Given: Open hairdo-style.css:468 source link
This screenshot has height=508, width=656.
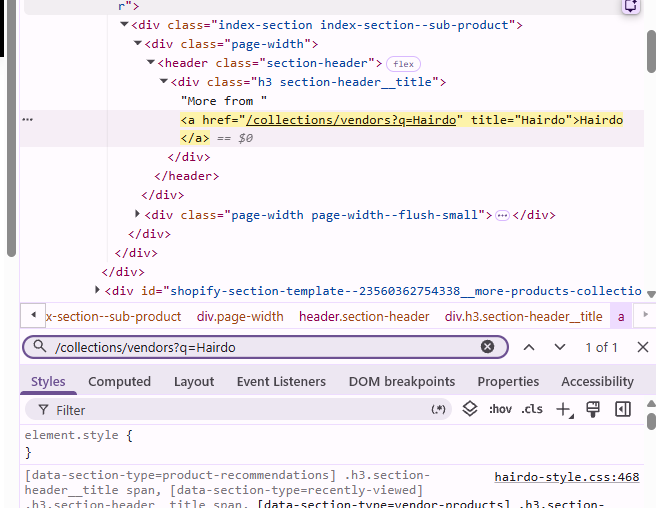Looking at the screenshot, I should point(567,477).
